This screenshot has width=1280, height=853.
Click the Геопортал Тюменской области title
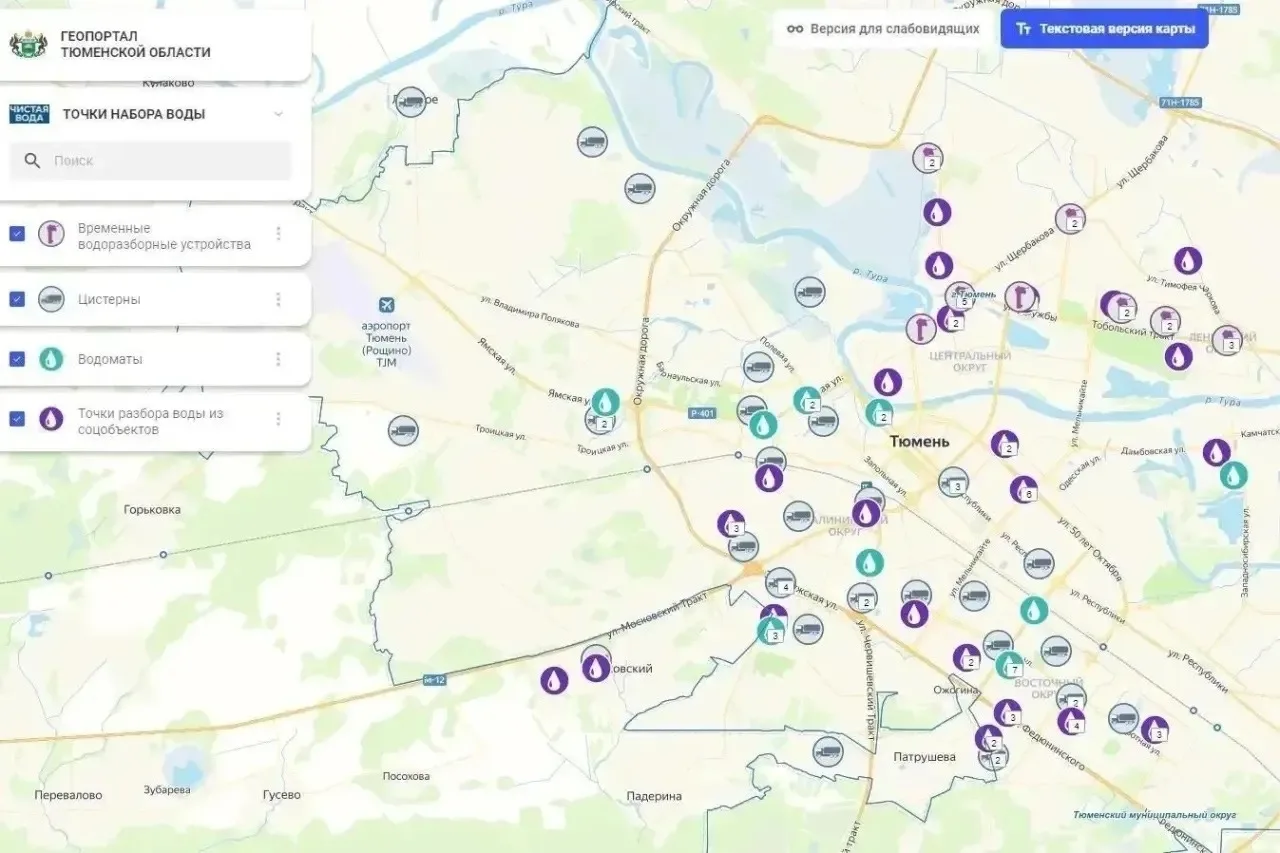click(135, 44)
